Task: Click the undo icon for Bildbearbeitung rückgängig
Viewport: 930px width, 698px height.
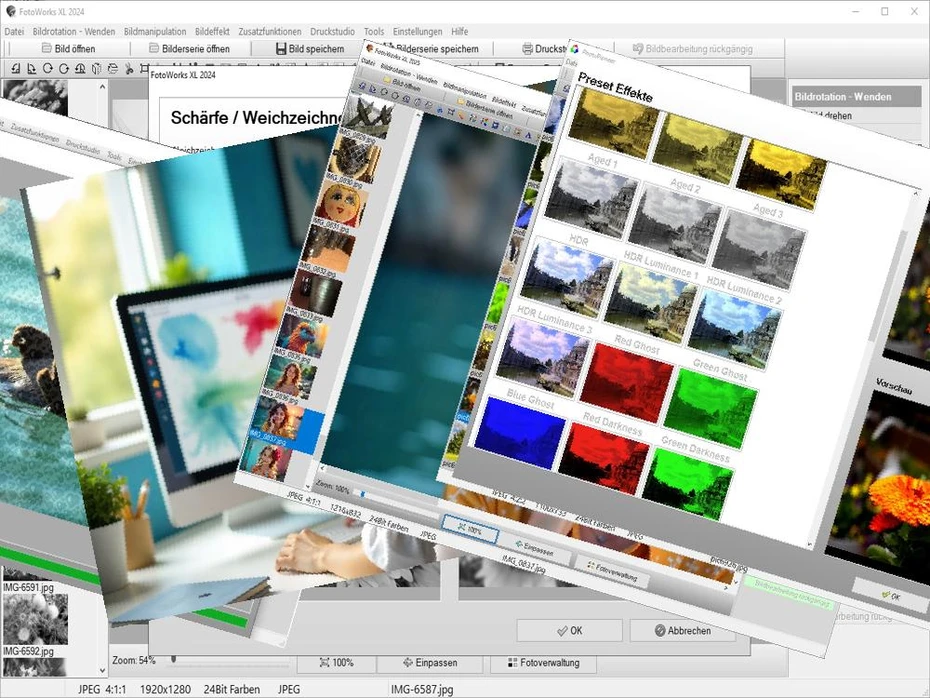Action: (x=637, y=48)
